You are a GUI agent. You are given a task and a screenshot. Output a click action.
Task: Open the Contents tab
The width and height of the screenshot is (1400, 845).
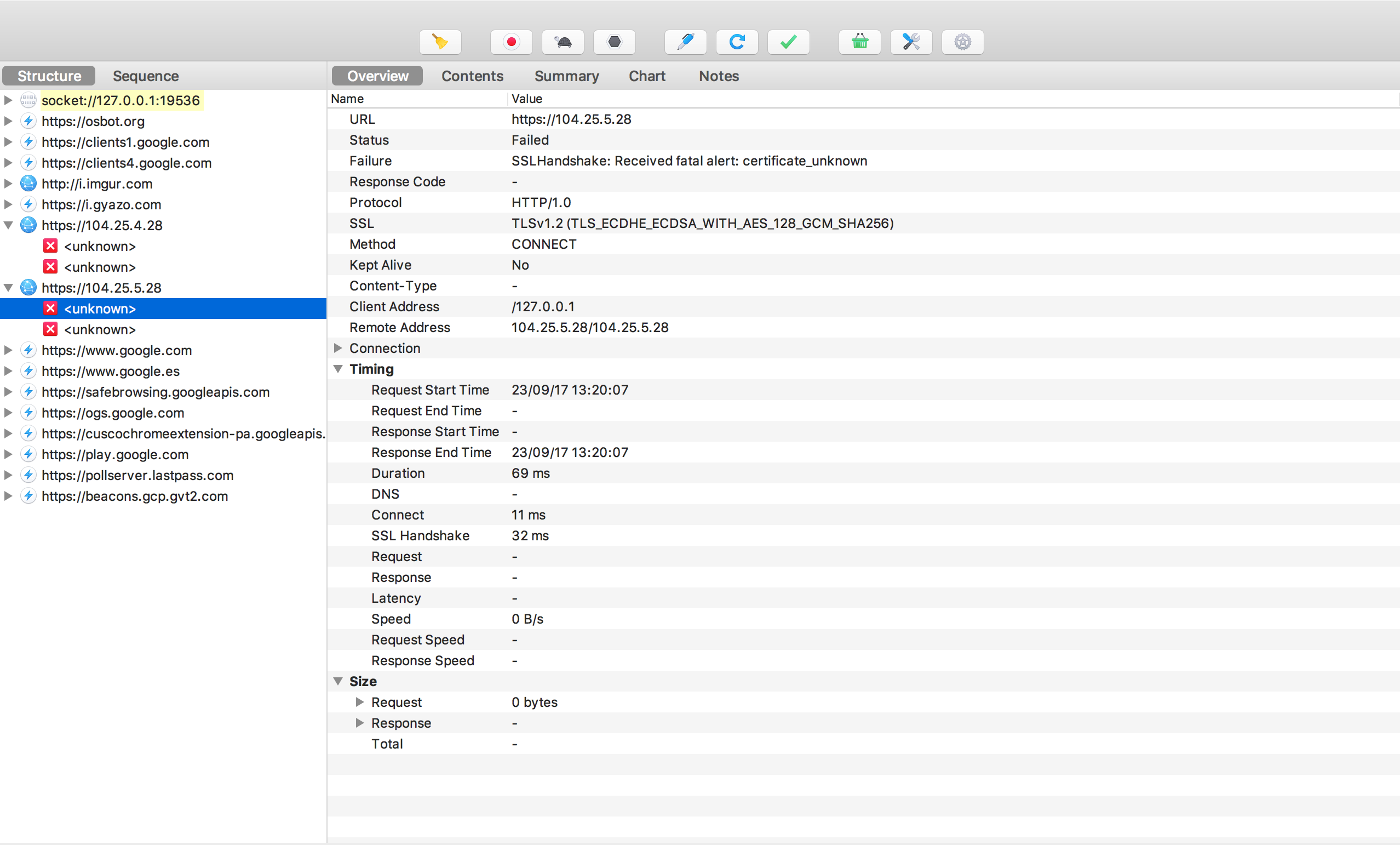click(472, 76)
